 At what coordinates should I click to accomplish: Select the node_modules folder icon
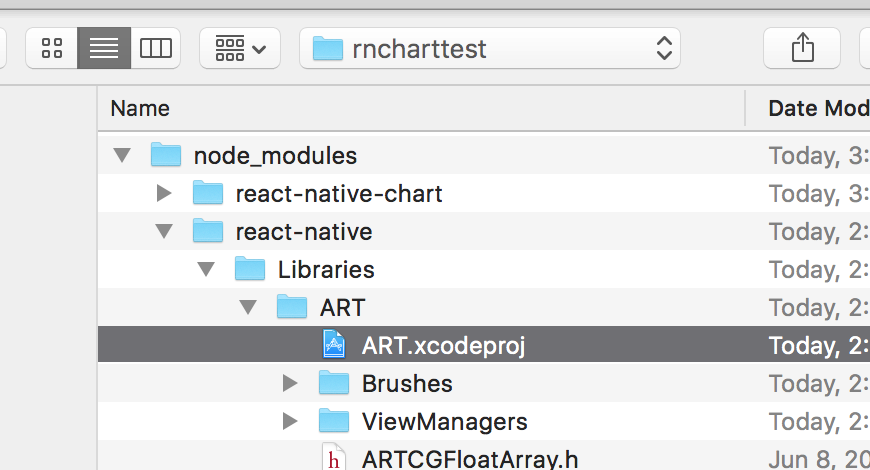pyautogui.click(x=166, y=155)
